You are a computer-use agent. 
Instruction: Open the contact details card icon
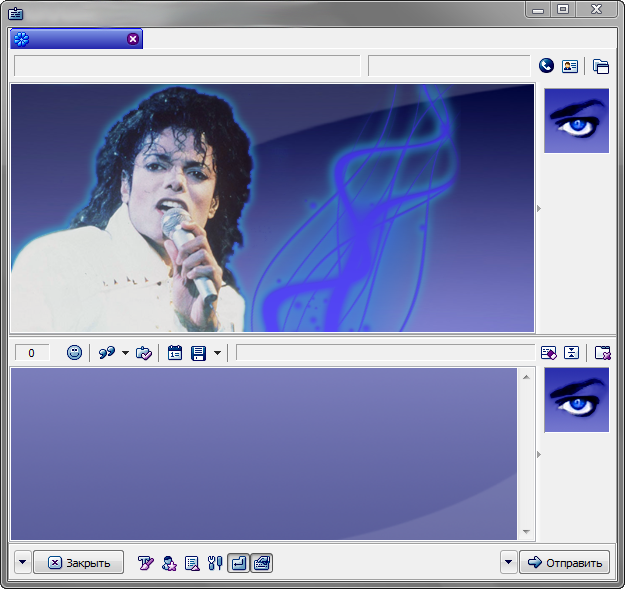[570, 66]
